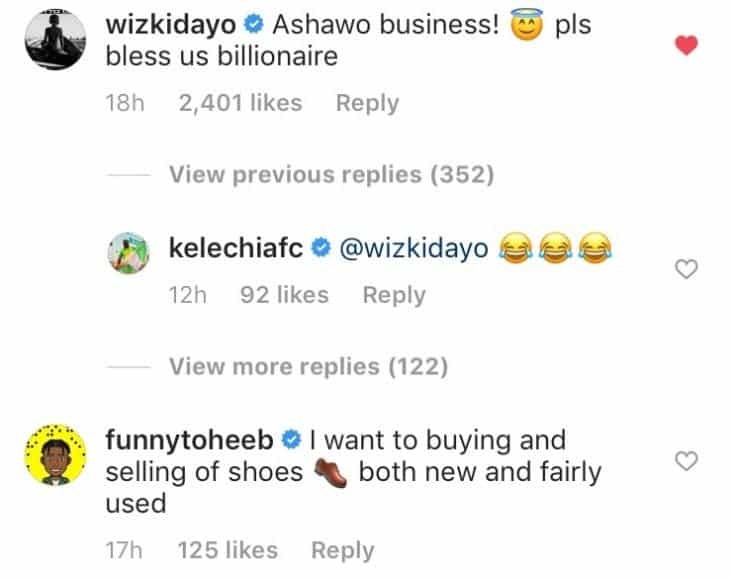View the 125 likes list
The height and width of the screenshot is (580, 732).
(x=227, y=550)
